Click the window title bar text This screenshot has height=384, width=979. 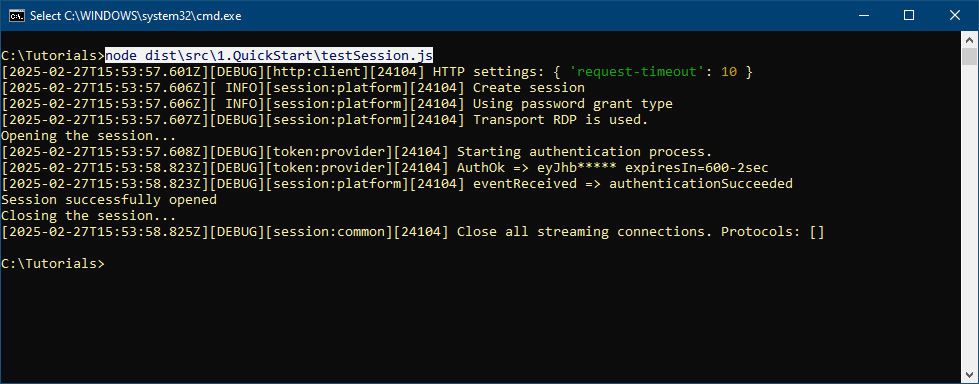click(x=135, y=16)
